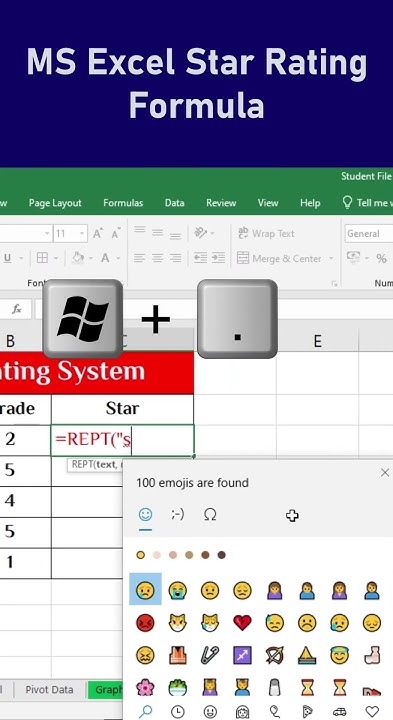Open the font size dropdown
393x720 pixels.
[x=82, y=234]
